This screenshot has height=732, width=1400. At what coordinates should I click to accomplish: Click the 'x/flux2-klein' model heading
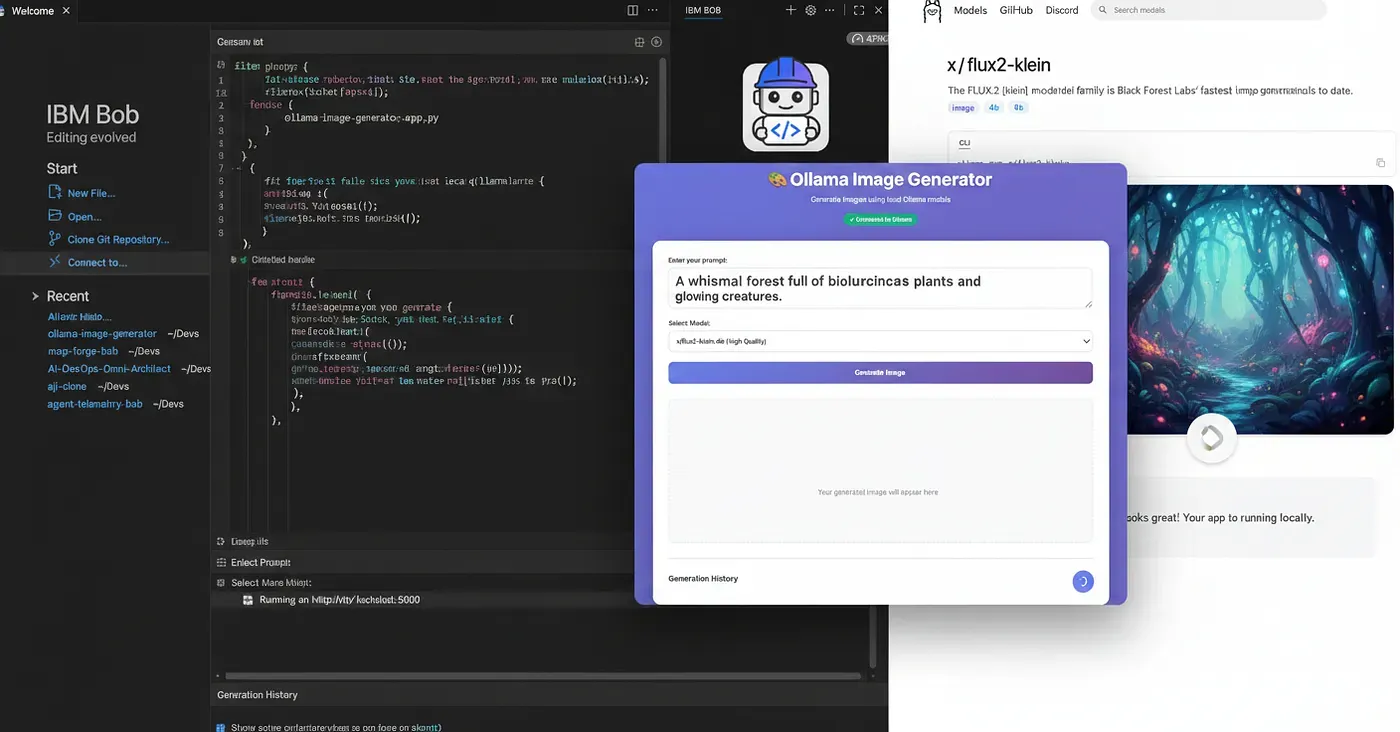coord(998,65)
